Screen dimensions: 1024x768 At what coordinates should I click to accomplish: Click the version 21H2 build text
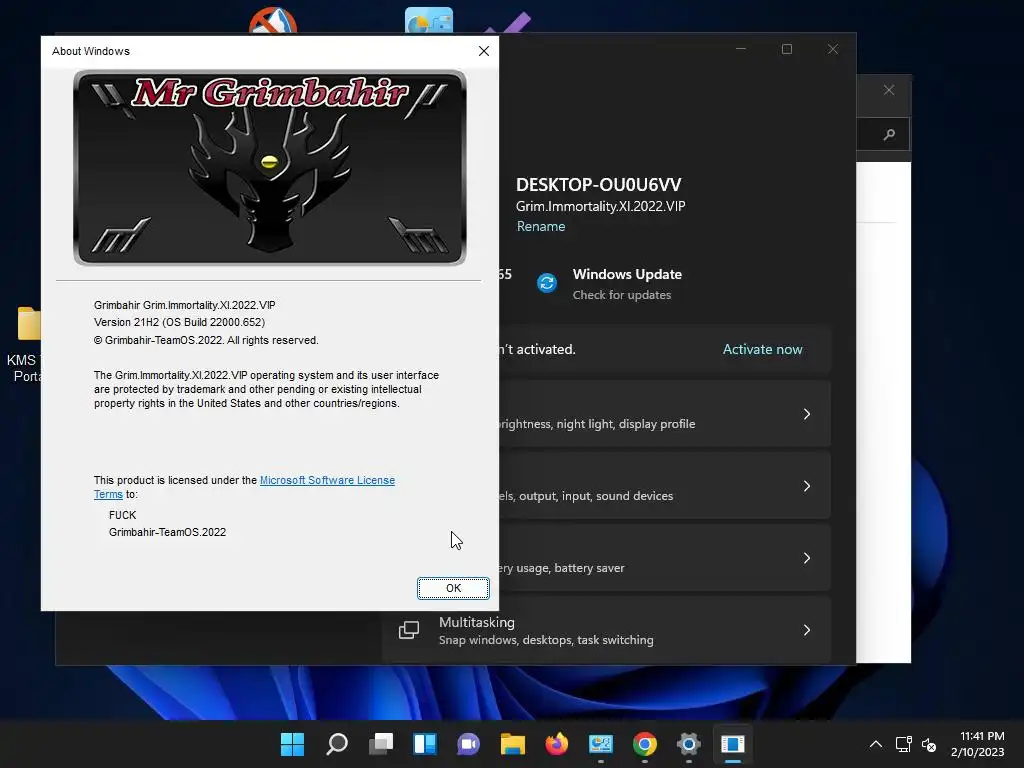click(x=180, y=322)
